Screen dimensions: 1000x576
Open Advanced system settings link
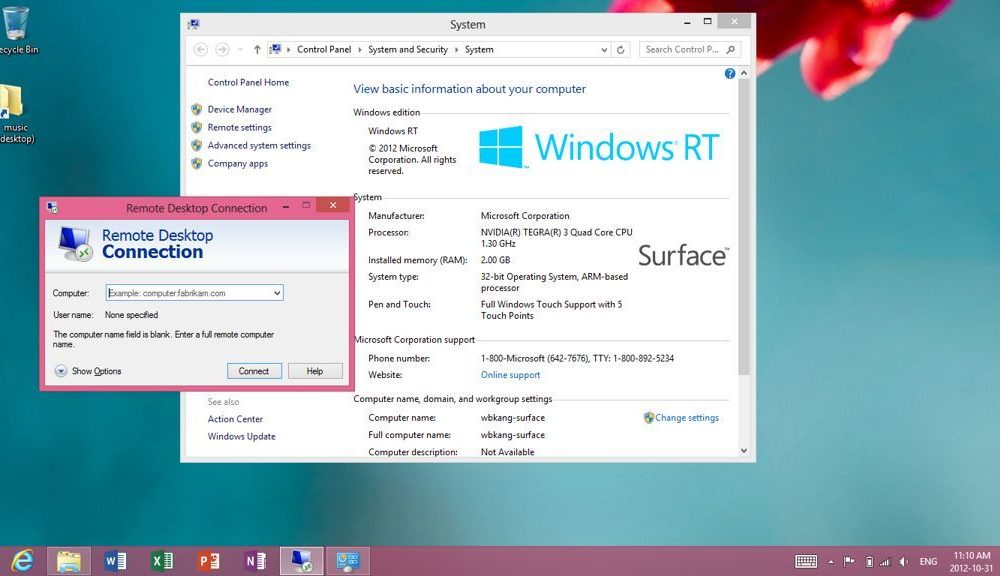click(259, 145)
